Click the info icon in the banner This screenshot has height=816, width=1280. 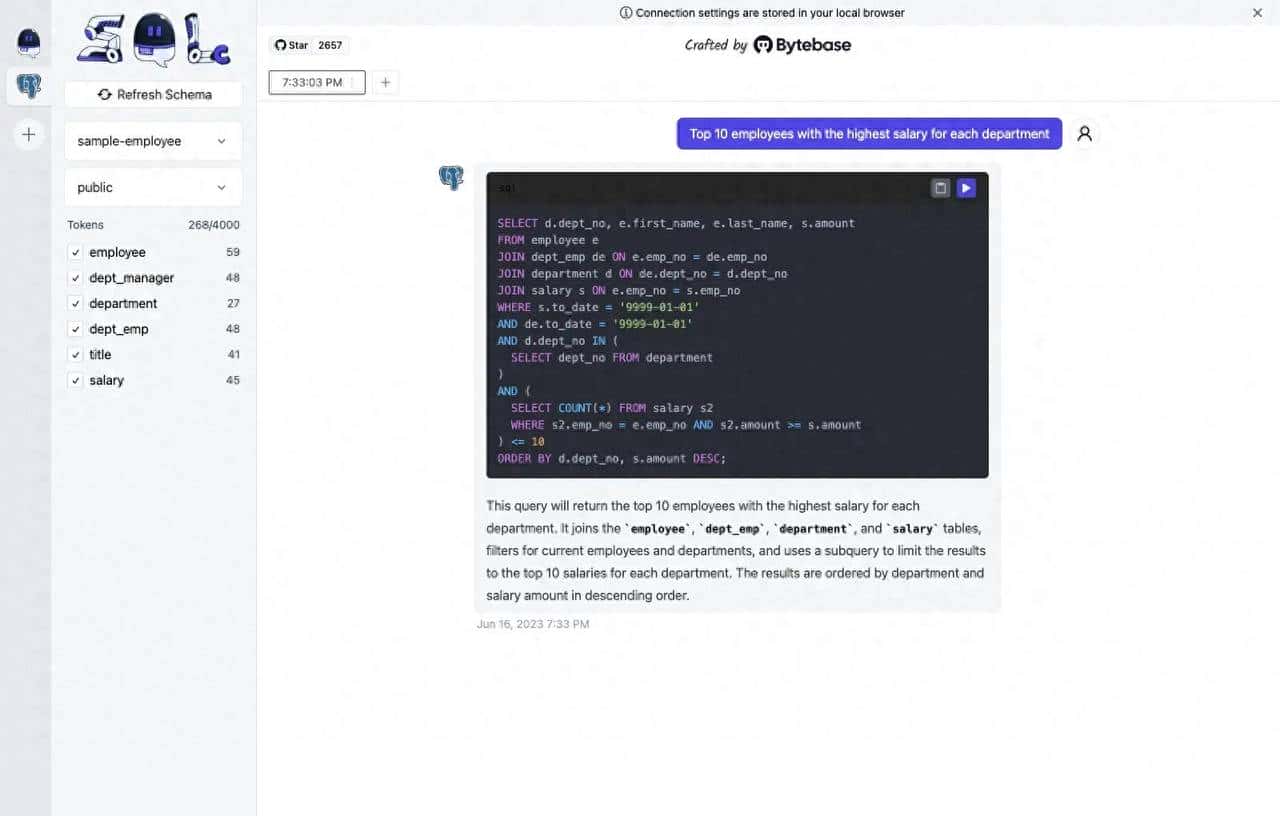(x=626, y=13)
